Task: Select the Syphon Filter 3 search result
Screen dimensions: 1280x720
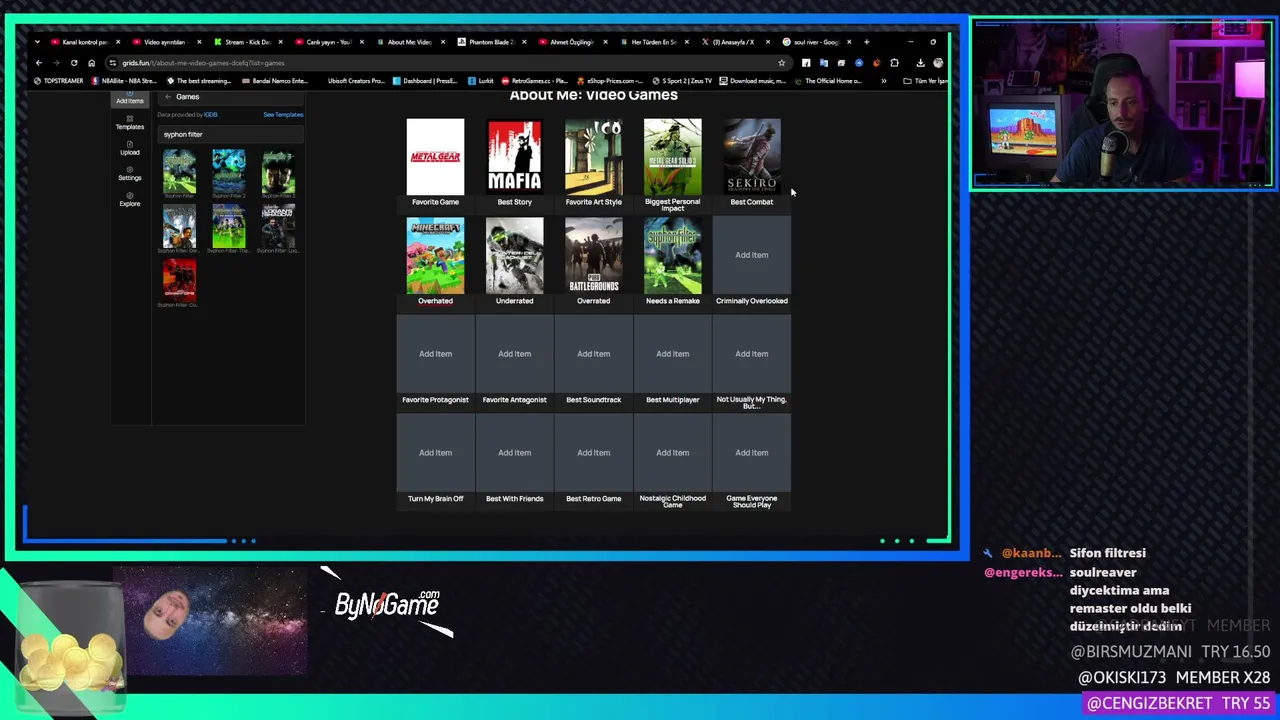Action: tap(278, 172)
